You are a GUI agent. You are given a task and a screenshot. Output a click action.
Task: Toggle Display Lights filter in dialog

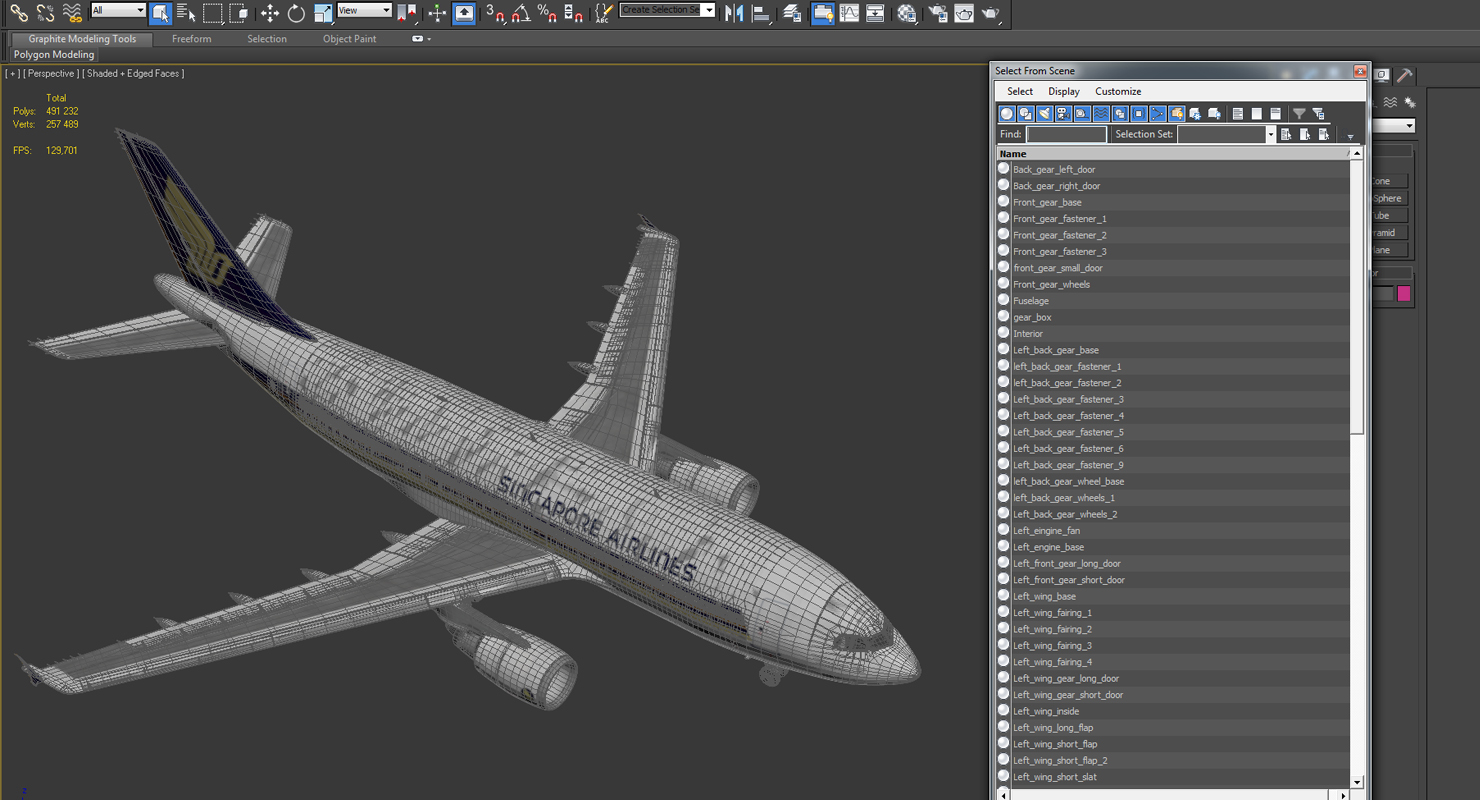pyautogui.click(x=1045, y=114)
